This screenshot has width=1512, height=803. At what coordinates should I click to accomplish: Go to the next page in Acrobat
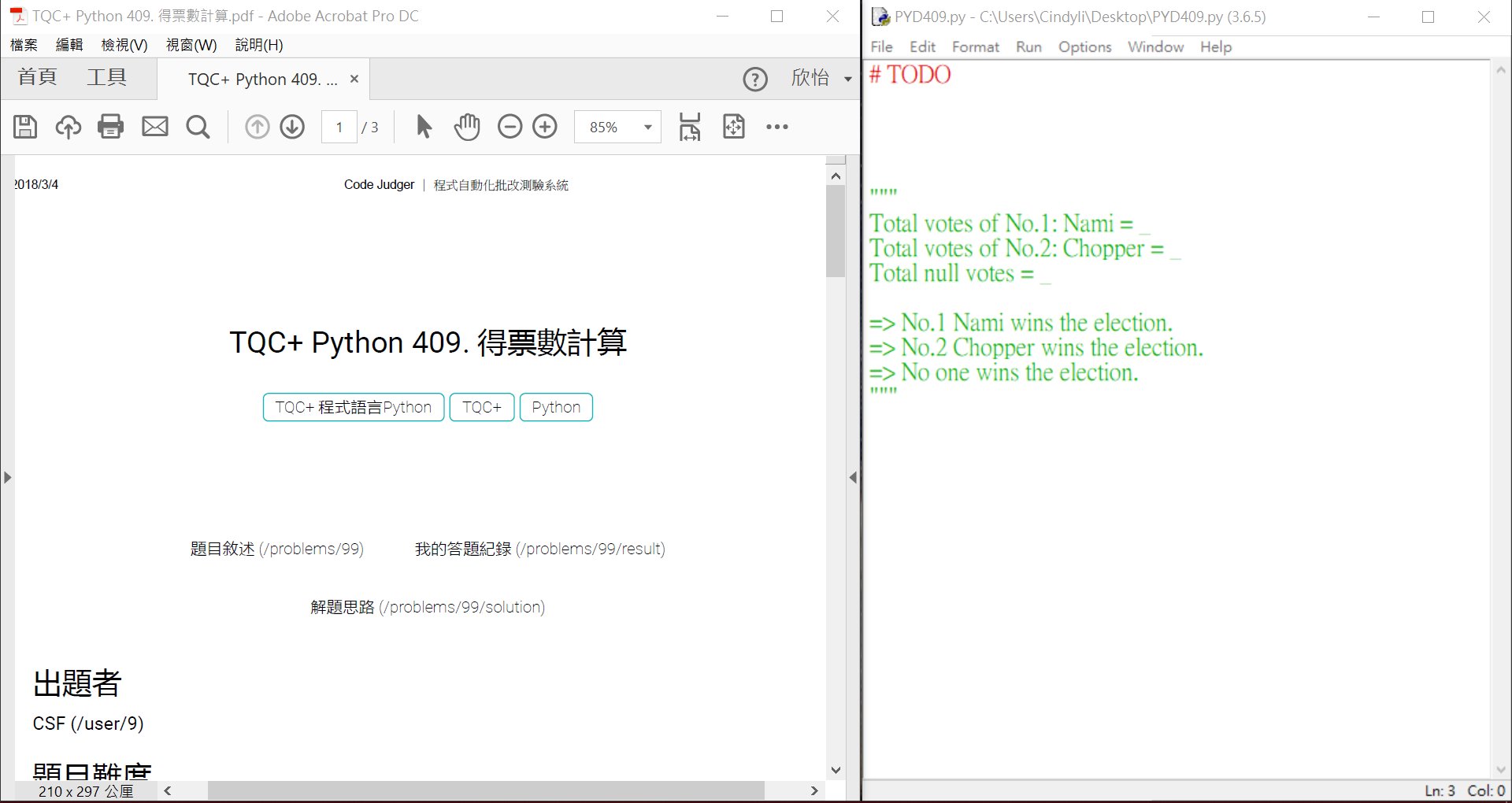click(293, 127)
